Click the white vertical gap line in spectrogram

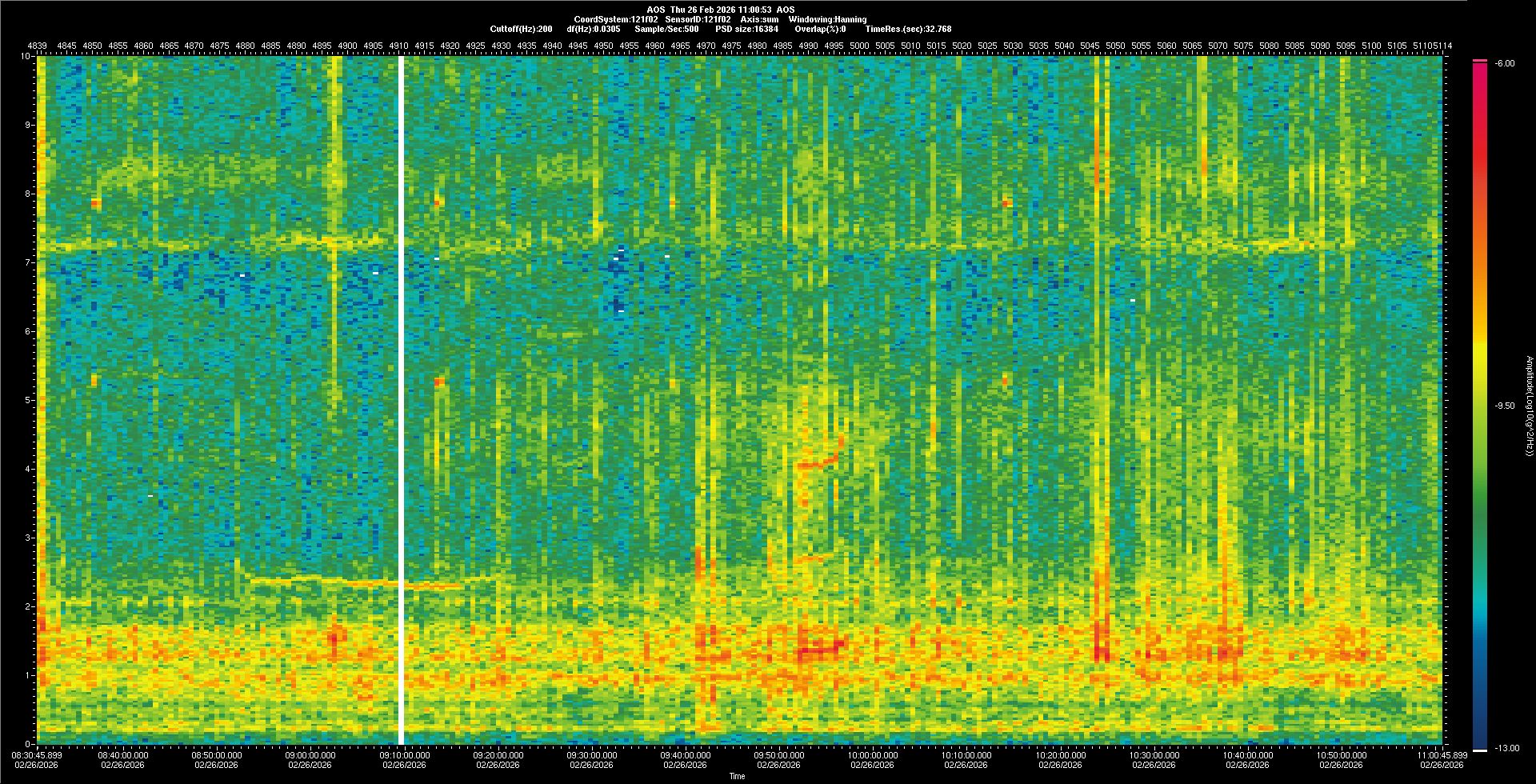[x=401, y=400]
